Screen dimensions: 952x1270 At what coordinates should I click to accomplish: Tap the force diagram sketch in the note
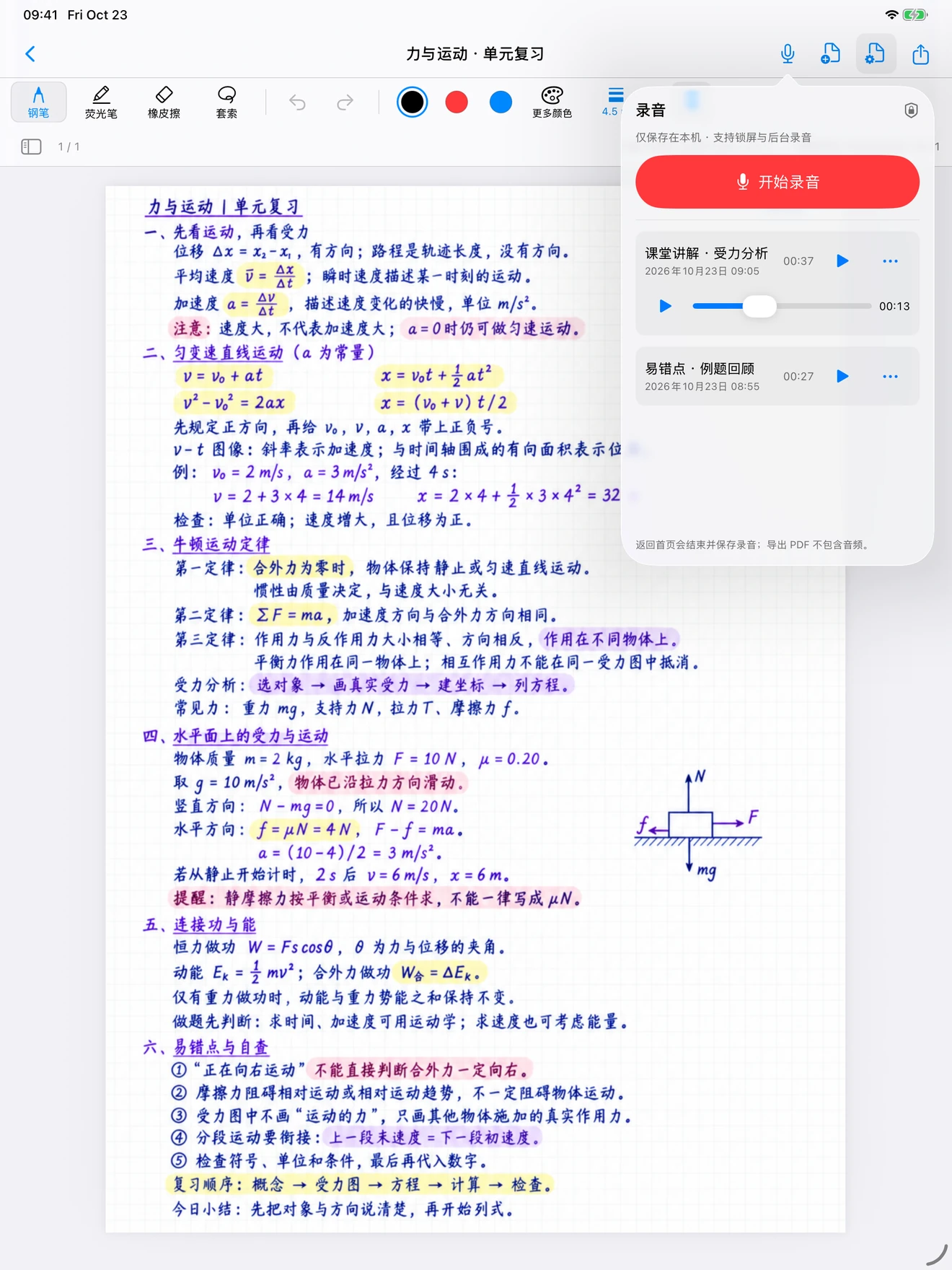click(698, 825)
